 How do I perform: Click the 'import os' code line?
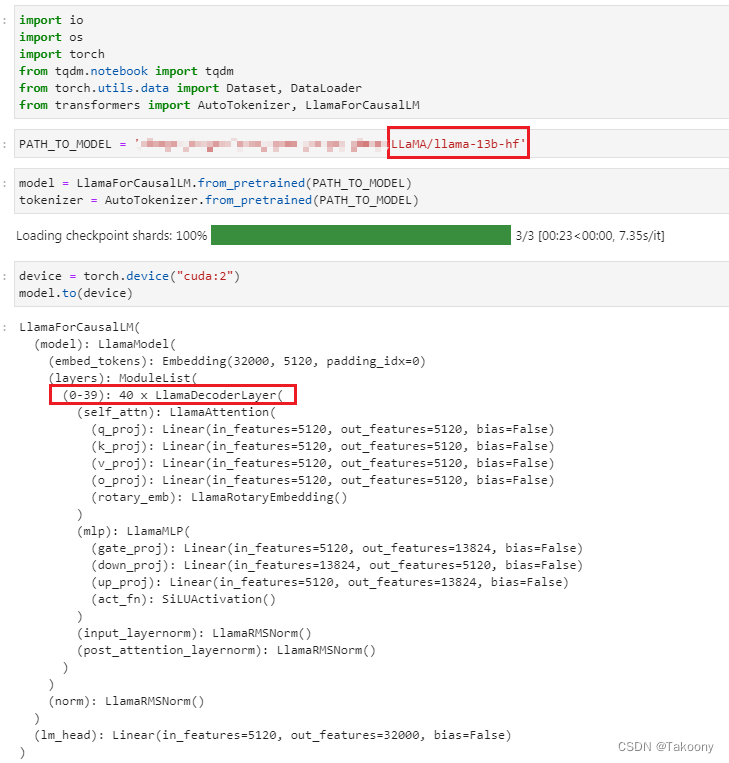[x=51, y=37]
